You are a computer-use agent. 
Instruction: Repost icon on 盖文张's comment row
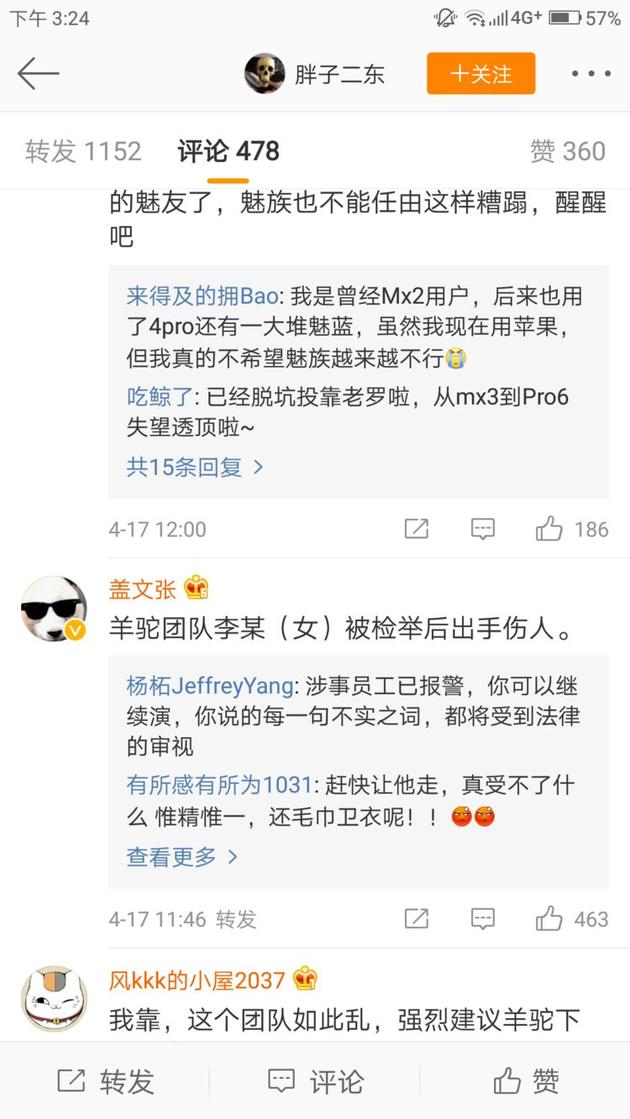pos(417,918)
